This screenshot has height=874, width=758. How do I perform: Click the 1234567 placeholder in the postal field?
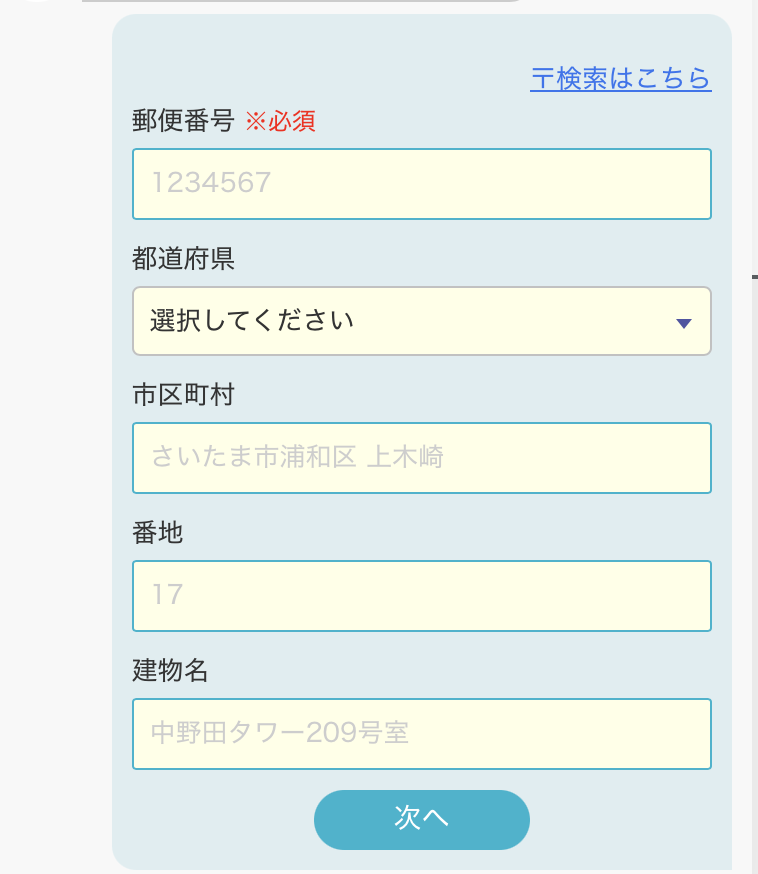(212, 183)
